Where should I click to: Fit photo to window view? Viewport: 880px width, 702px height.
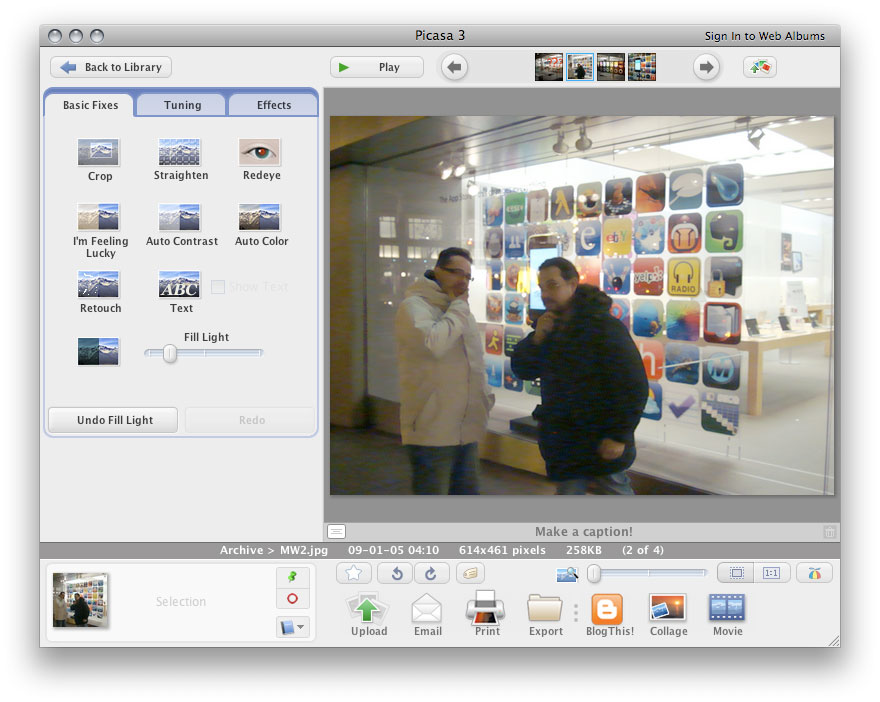pos(736,573)
